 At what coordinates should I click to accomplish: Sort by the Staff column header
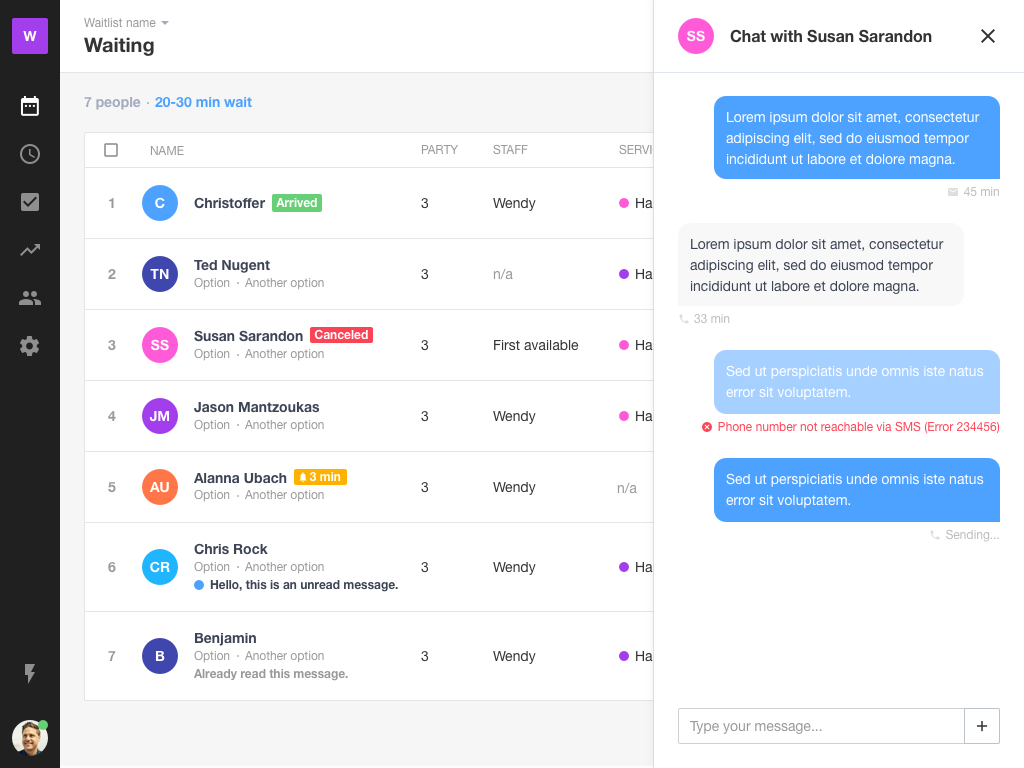[510, 150]
